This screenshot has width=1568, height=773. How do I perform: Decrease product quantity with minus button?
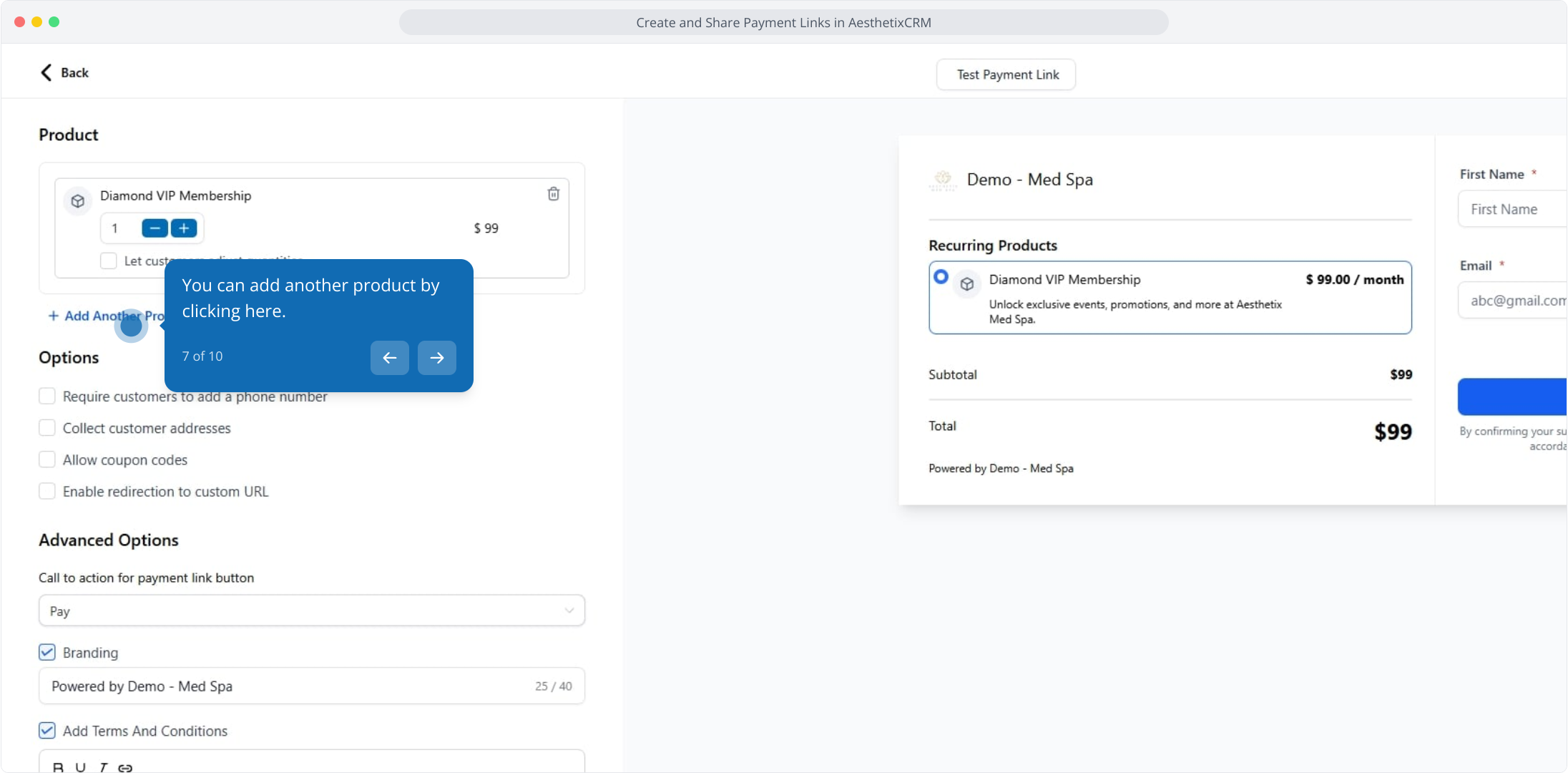[155, 228]
